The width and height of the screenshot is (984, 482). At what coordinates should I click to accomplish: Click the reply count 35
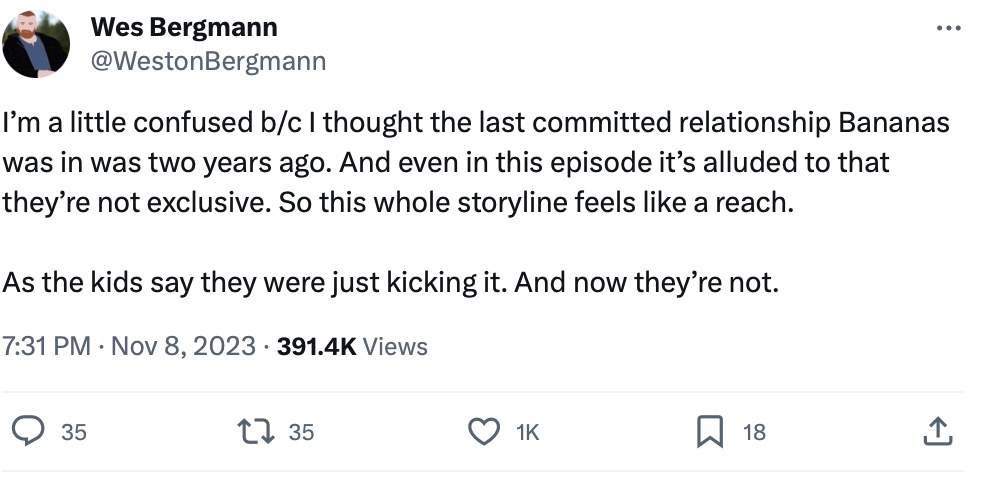73,433
